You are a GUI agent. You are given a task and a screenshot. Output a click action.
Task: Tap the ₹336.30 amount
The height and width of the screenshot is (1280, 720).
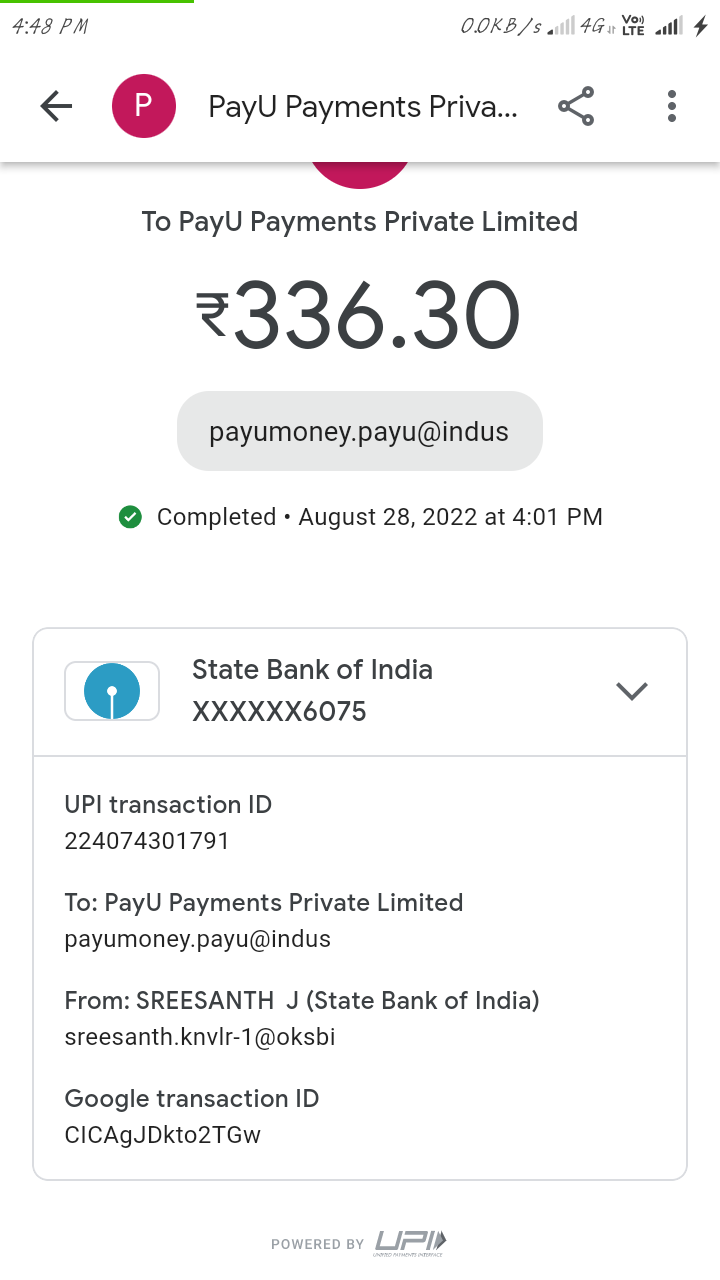click(359, 316)
